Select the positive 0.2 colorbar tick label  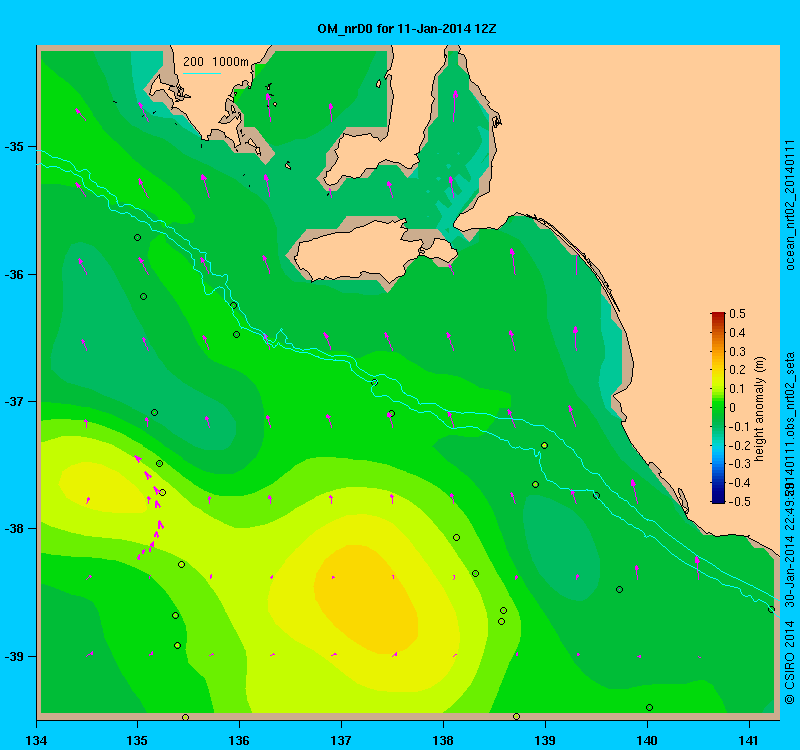737,370
